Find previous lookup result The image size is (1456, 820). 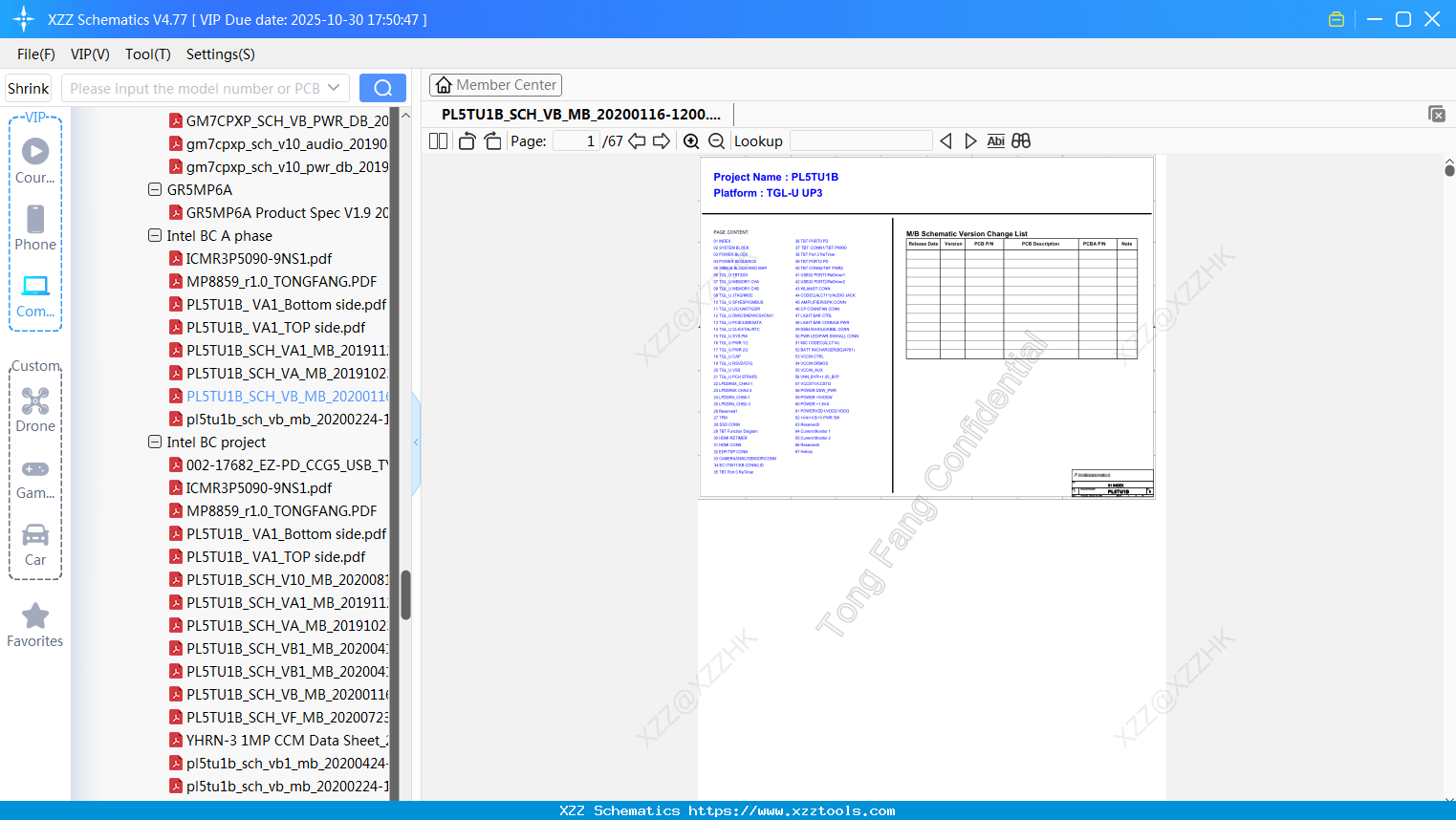[x=945, y=141]
